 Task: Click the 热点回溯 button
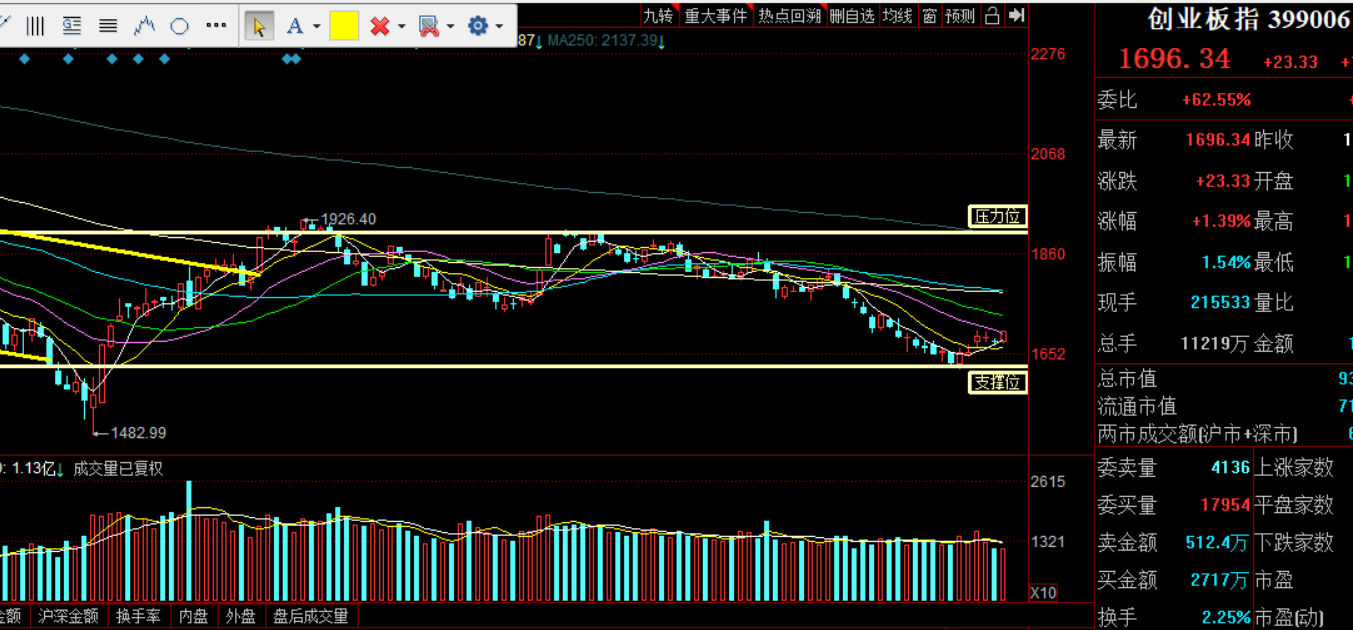[789, 16]
